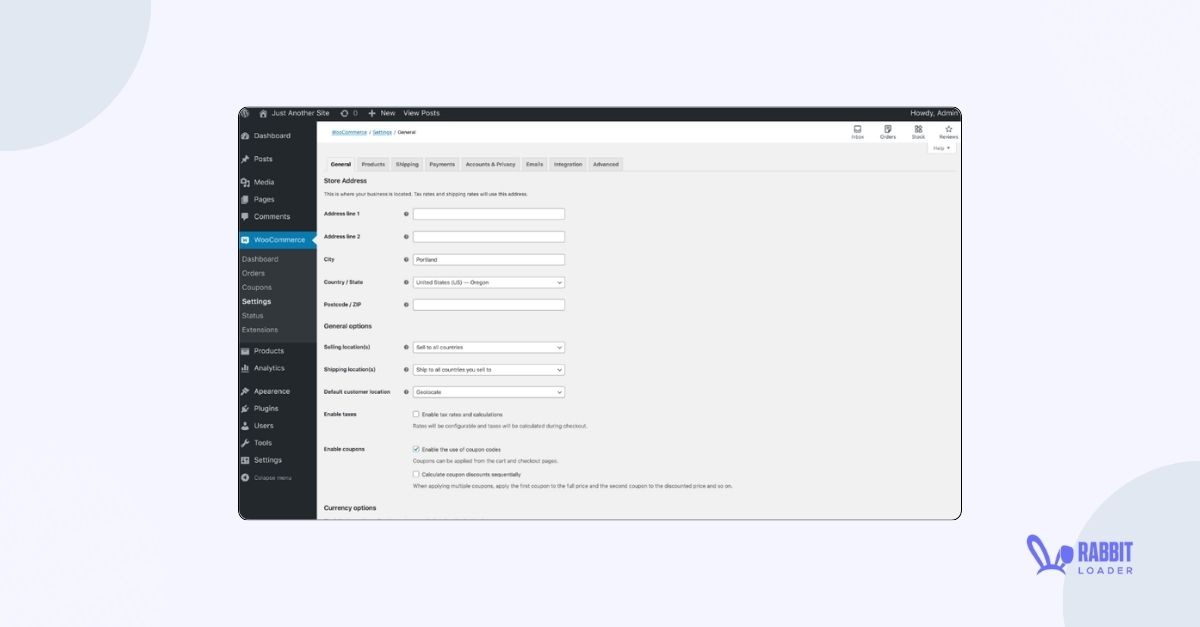
Task: Enable the tax rates and calculations checkbox
Action: (x=416, y=414)
